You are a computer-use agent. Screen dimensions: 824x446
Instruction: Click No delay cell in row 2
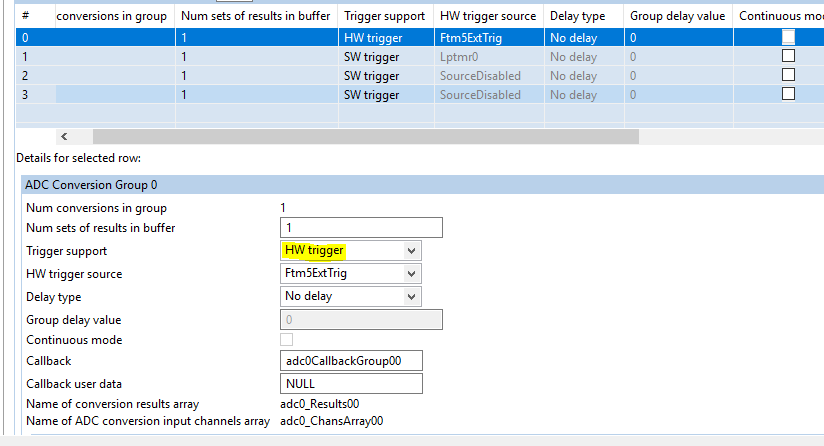pos(584,76)
